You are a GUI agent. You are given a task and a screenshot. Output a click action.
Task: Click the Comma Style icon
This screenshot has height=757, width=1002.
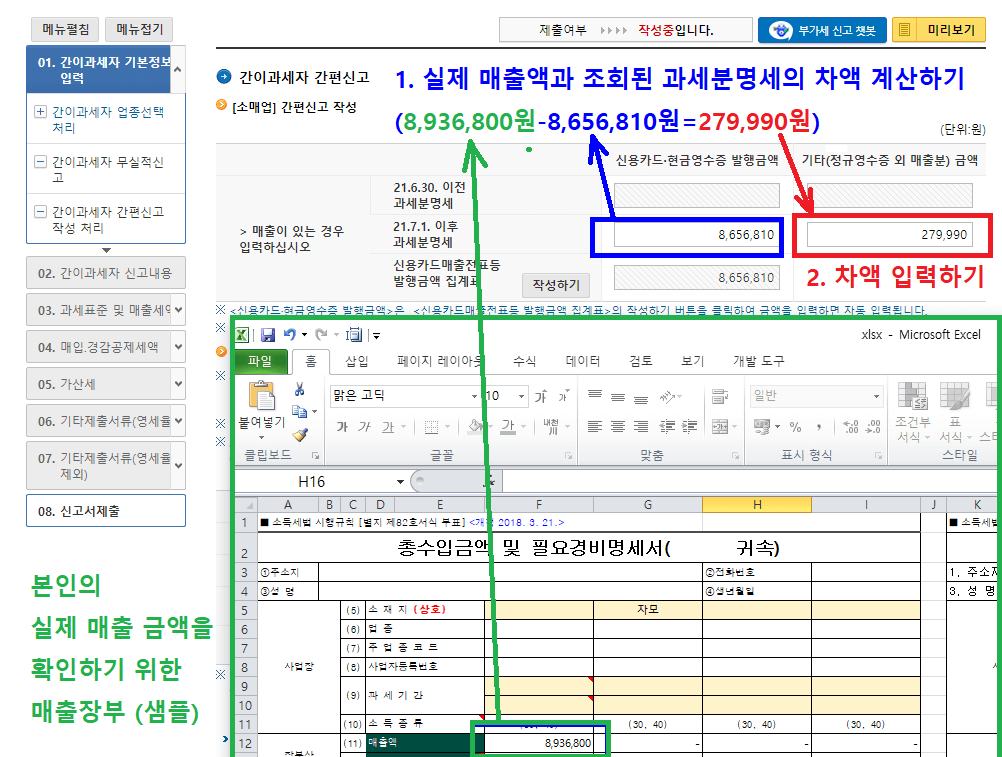click(x=818, y=426)
